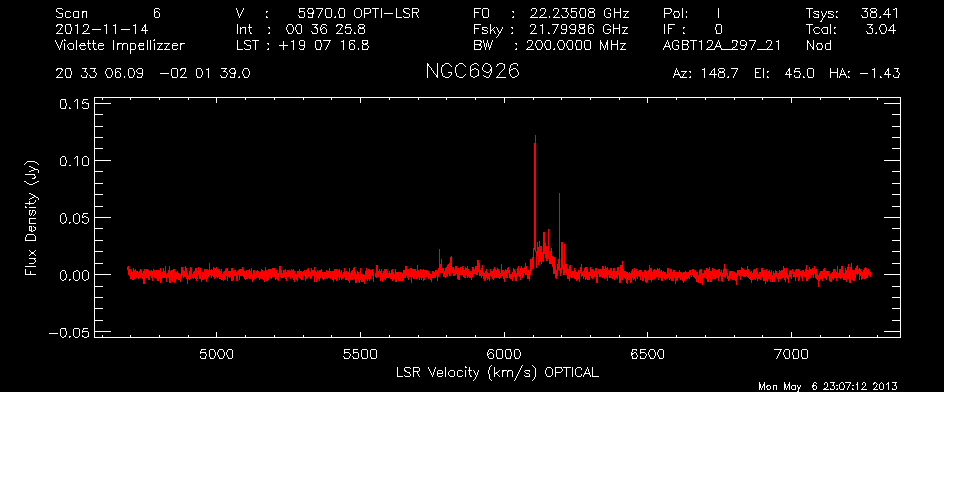Click the 5500 x-axis tick label

[360, 354]
